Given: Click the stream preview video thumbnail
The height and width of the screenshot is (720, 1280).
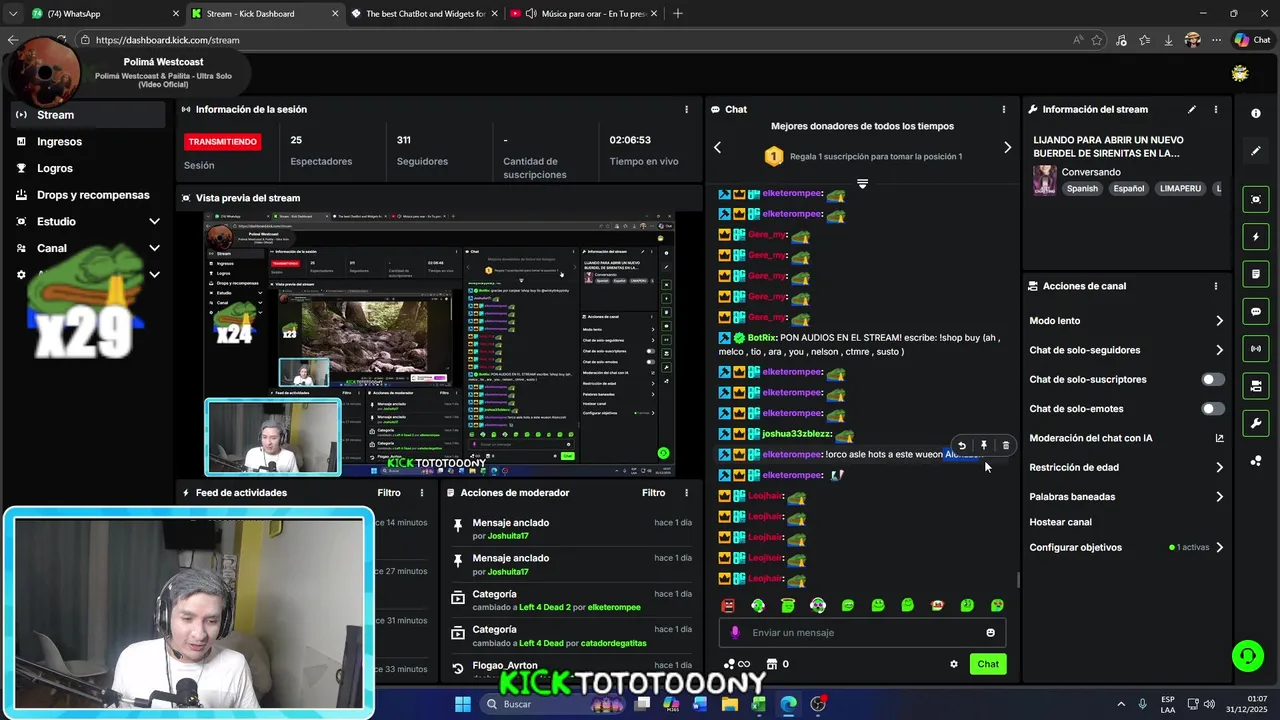Looking at the screenshot, I should coord(439,344).
